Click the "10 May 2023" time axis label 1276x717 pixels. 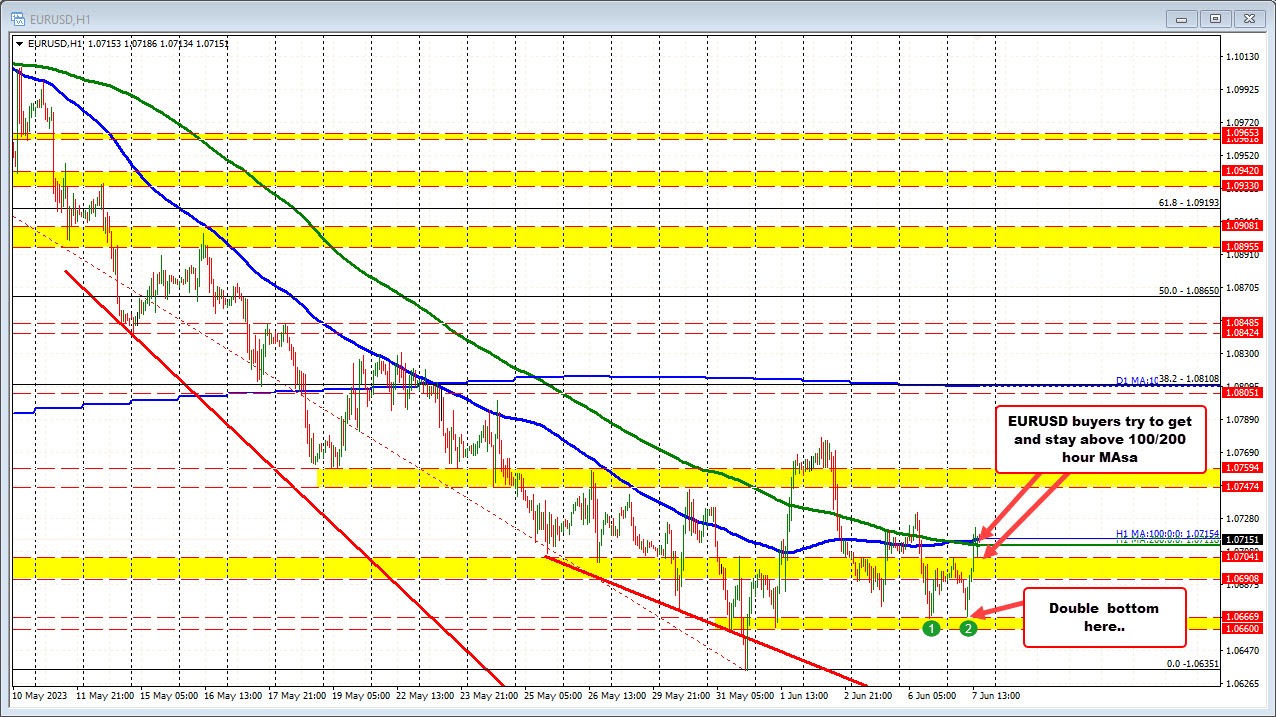[x=38, y=695]
